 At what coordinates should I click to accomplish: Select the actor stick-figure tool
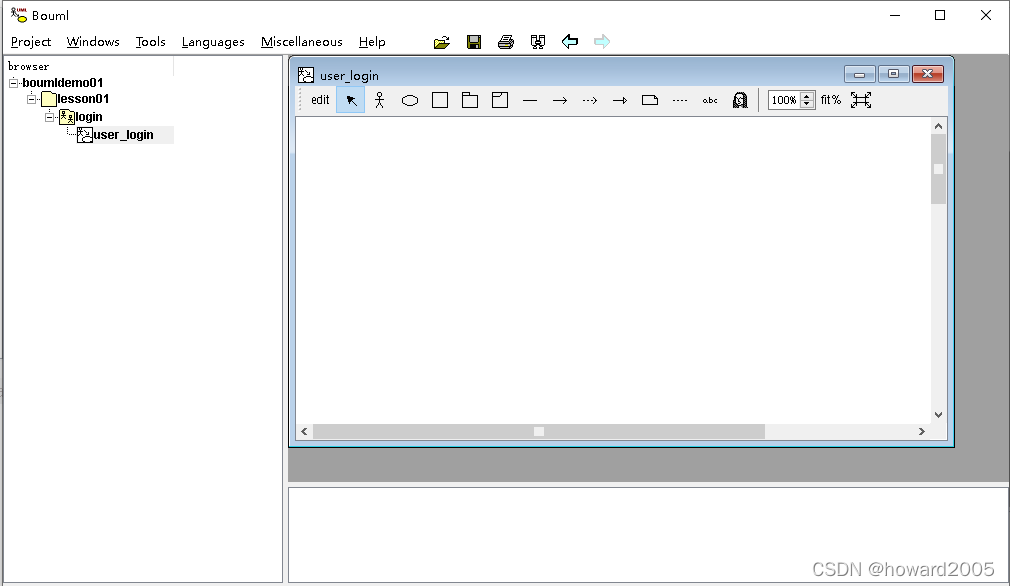tap(379, 100)
